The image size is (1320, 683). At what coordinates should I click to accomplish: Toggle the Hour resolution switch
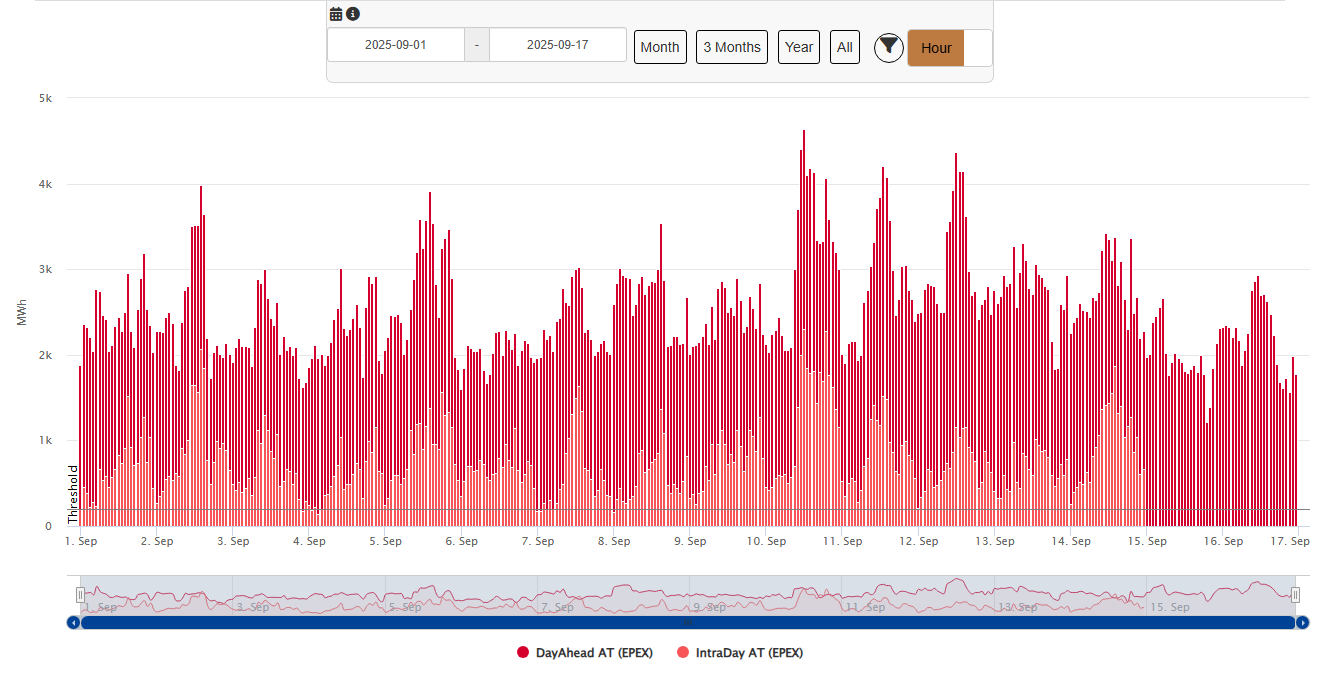coord(949,48)
